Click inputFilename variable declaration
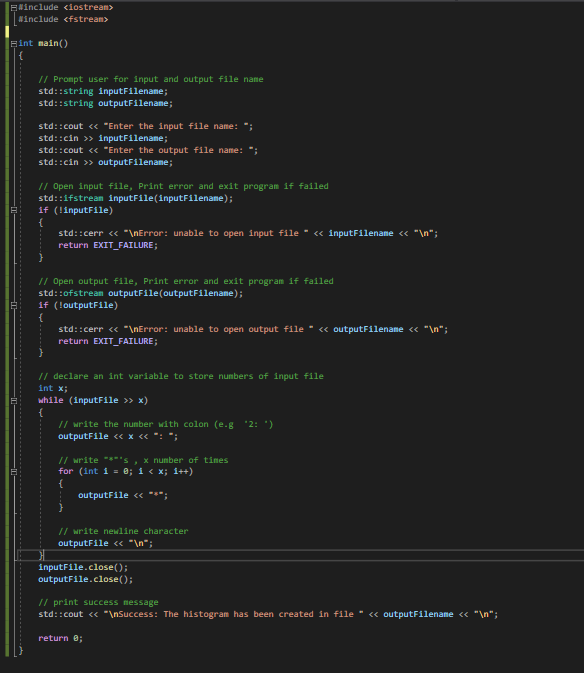The width and height of the screenshot is (584, 673). (x=133, y=91)
